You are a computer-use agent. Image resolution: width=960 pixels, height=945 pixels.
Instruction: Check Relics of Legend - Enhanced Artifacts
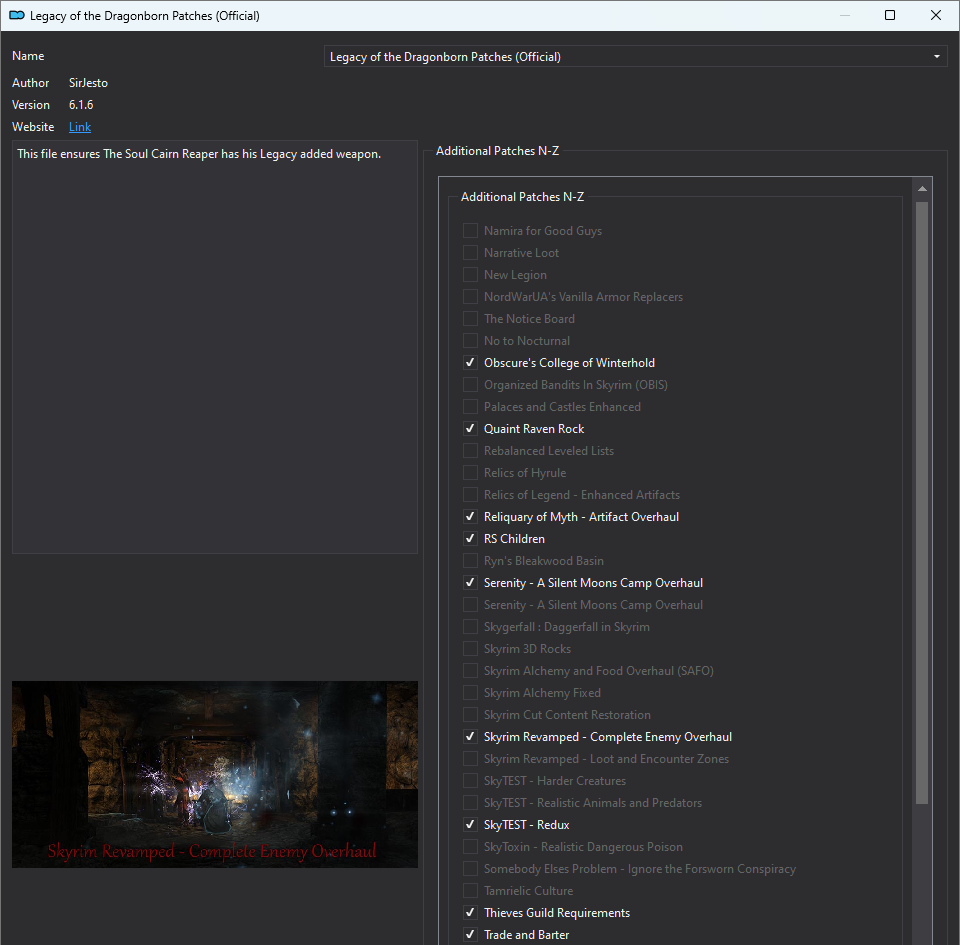[x=470, y=495]
